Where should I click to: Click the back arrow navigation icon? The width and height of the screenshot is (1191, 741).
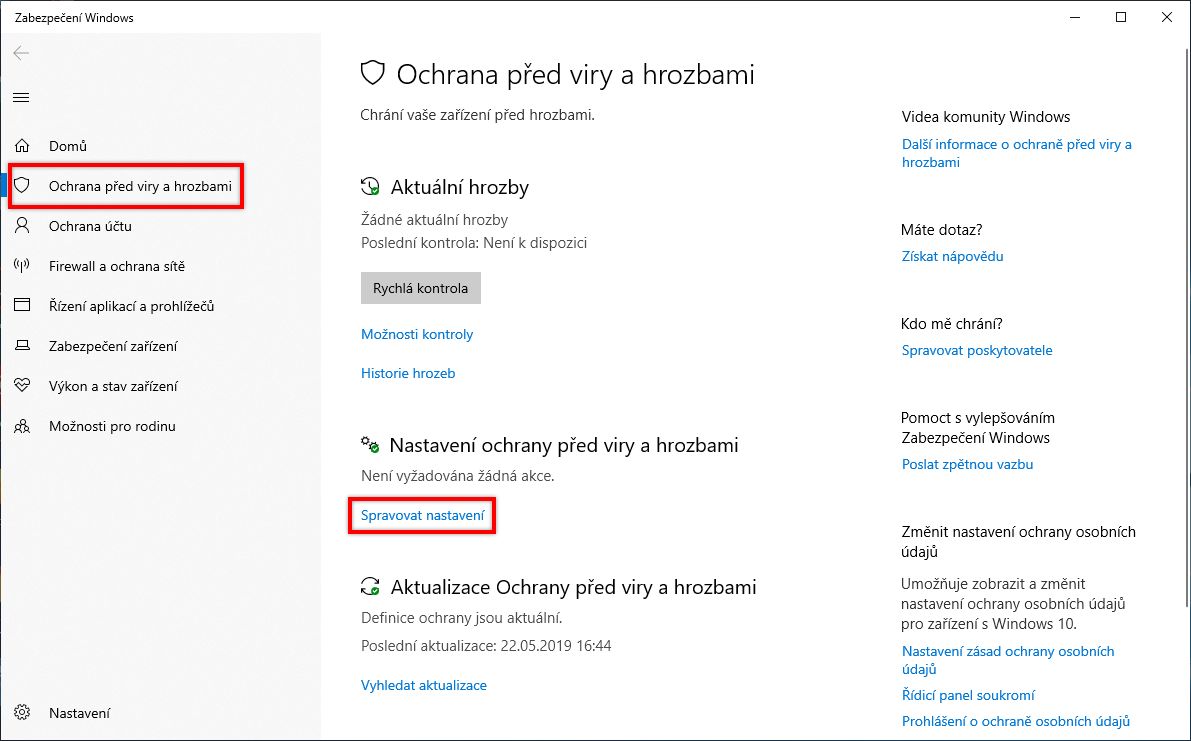pos(21,53)
